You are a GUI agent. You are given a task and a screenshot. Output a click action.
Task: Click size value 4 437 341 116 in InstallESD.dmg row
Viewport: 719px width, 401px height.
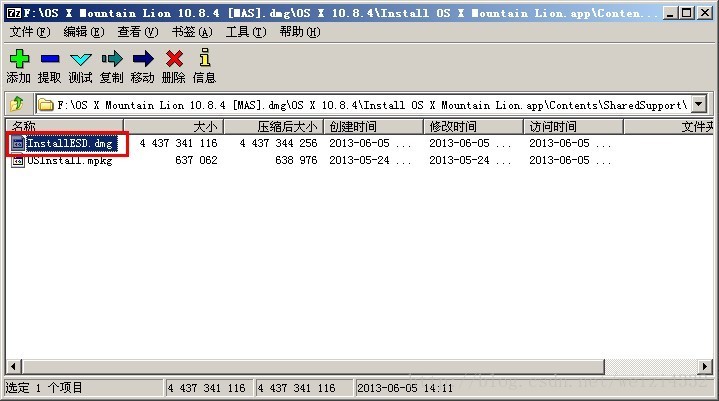178,143
